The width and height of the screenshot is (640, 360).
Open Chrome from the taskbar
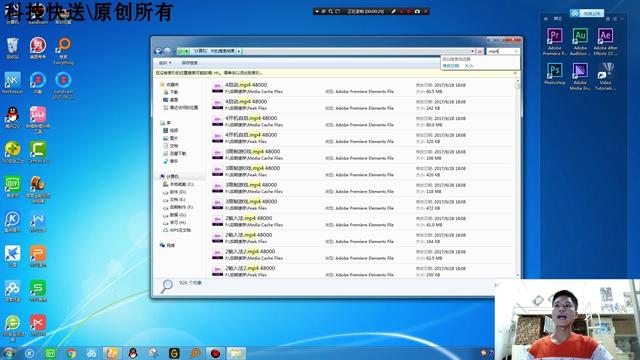click(71, 353)
